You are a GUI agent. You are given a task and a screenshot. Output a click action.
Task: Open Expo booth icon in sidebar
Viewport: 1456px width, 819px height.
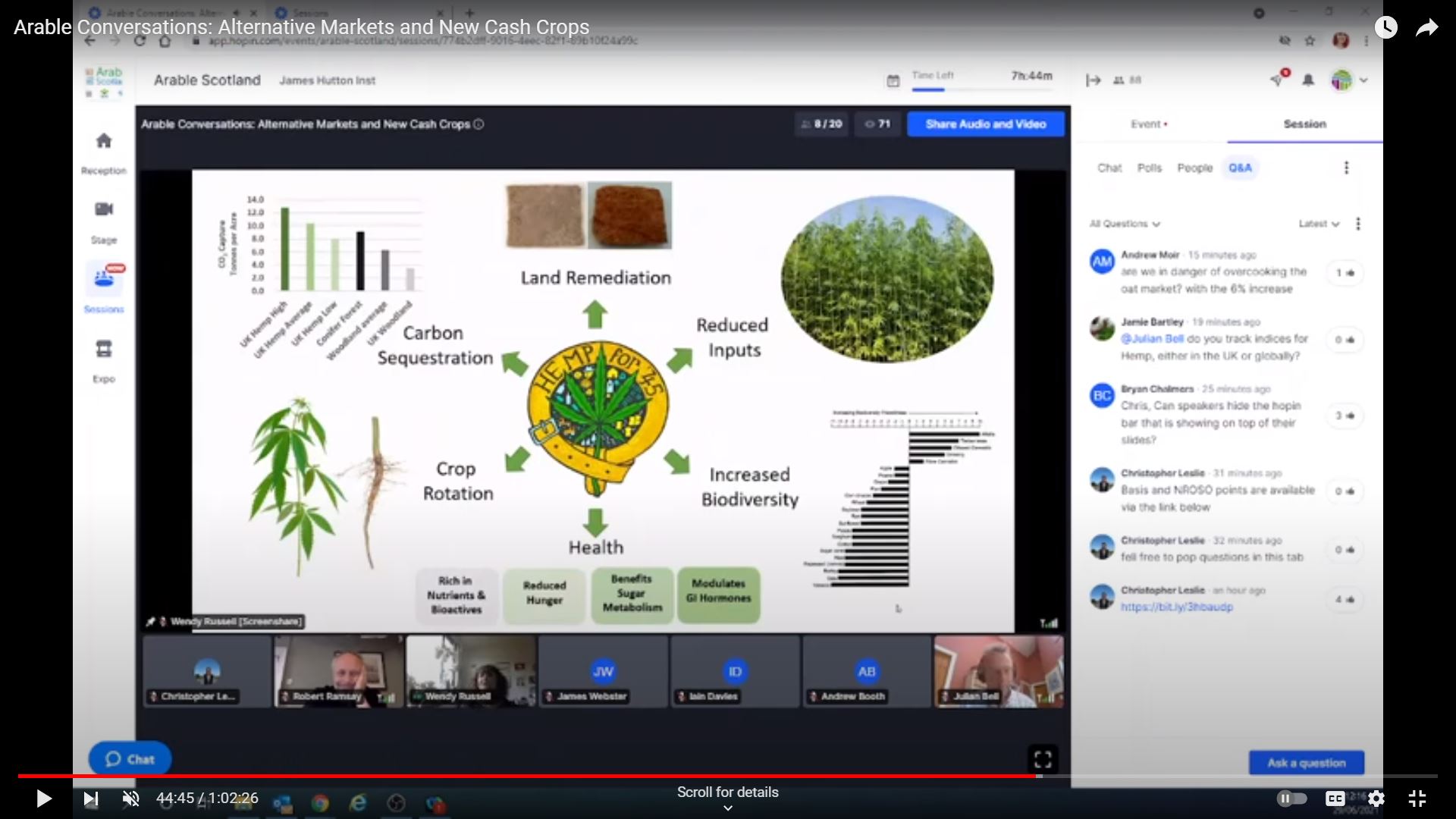point(104,349)
